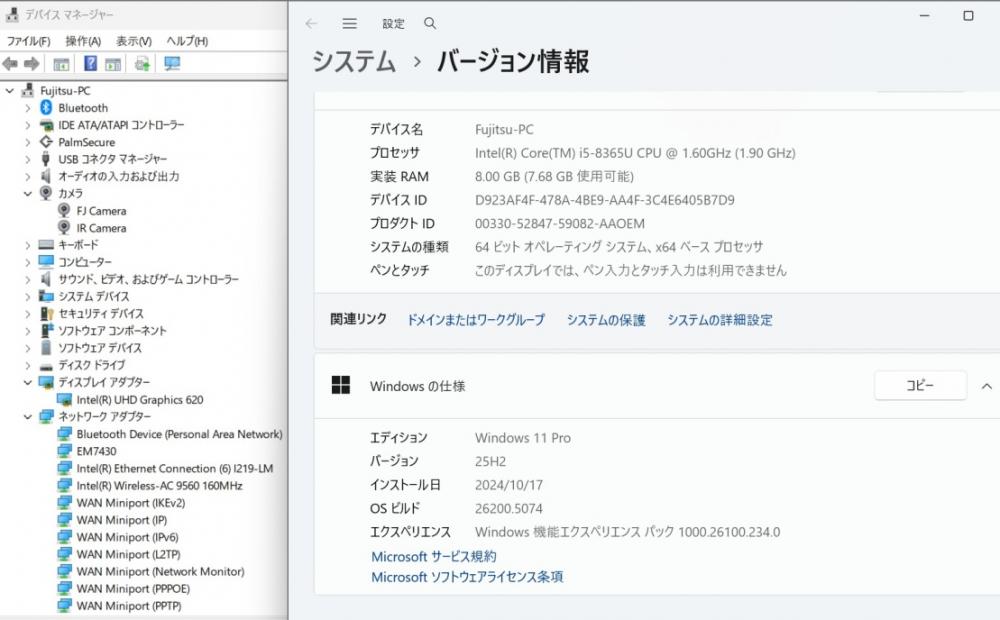Click the Forward arrow in Device Manager toolbar
This screenshot has width=1000, height=620.
[x=31, y=64]
